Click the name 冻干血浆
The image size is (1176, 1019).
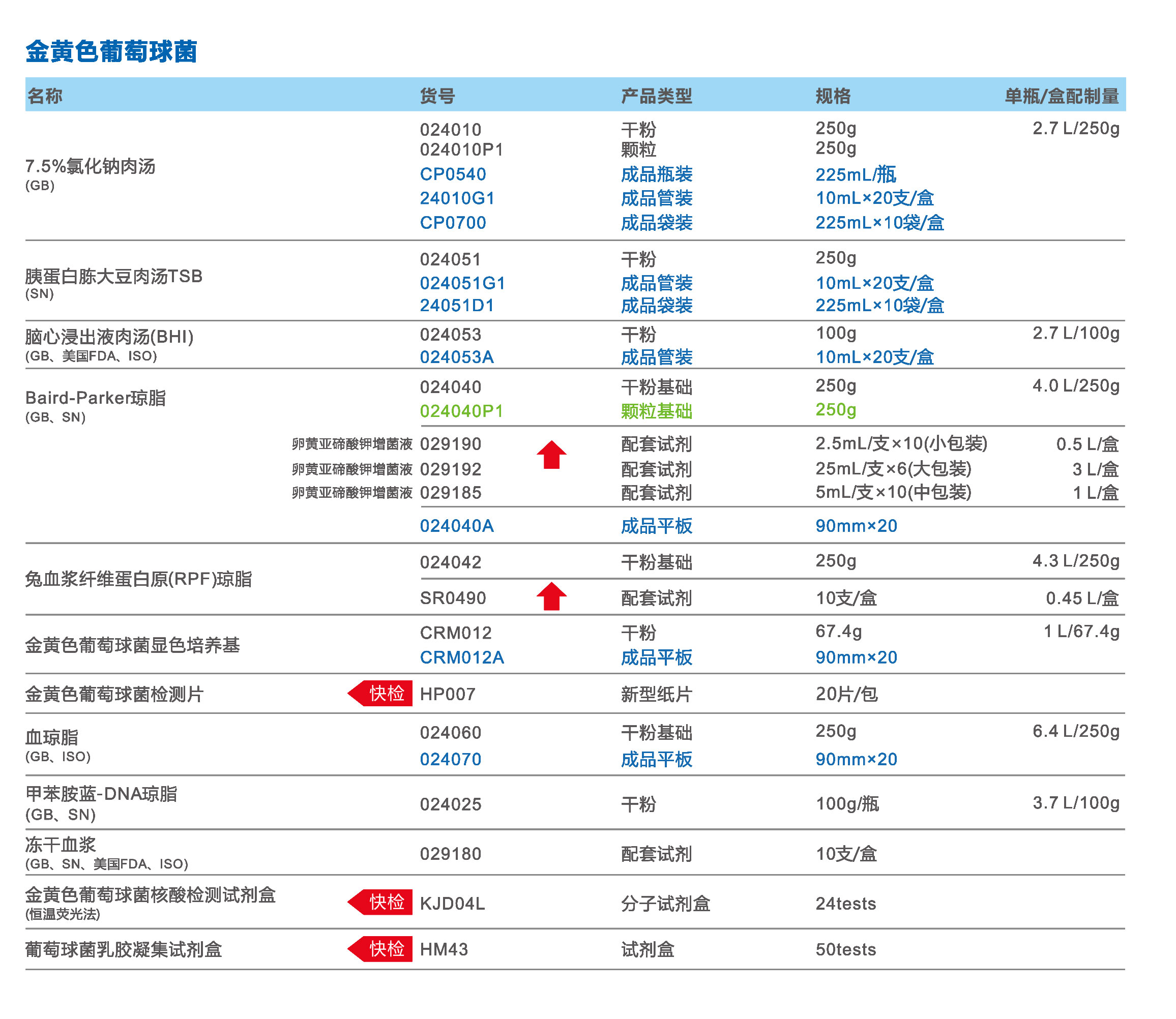(61, 845)
